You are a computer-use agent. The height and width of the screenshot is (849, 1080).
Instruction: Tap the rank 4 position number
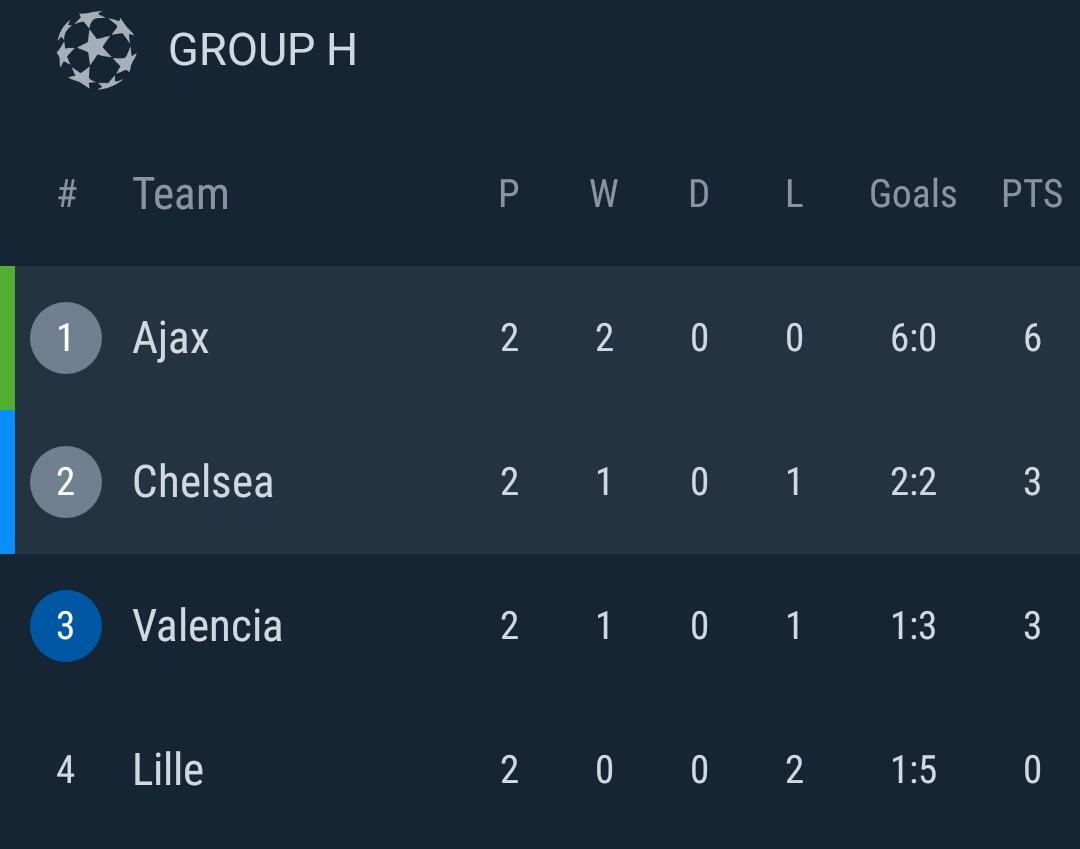pos(66,770)
